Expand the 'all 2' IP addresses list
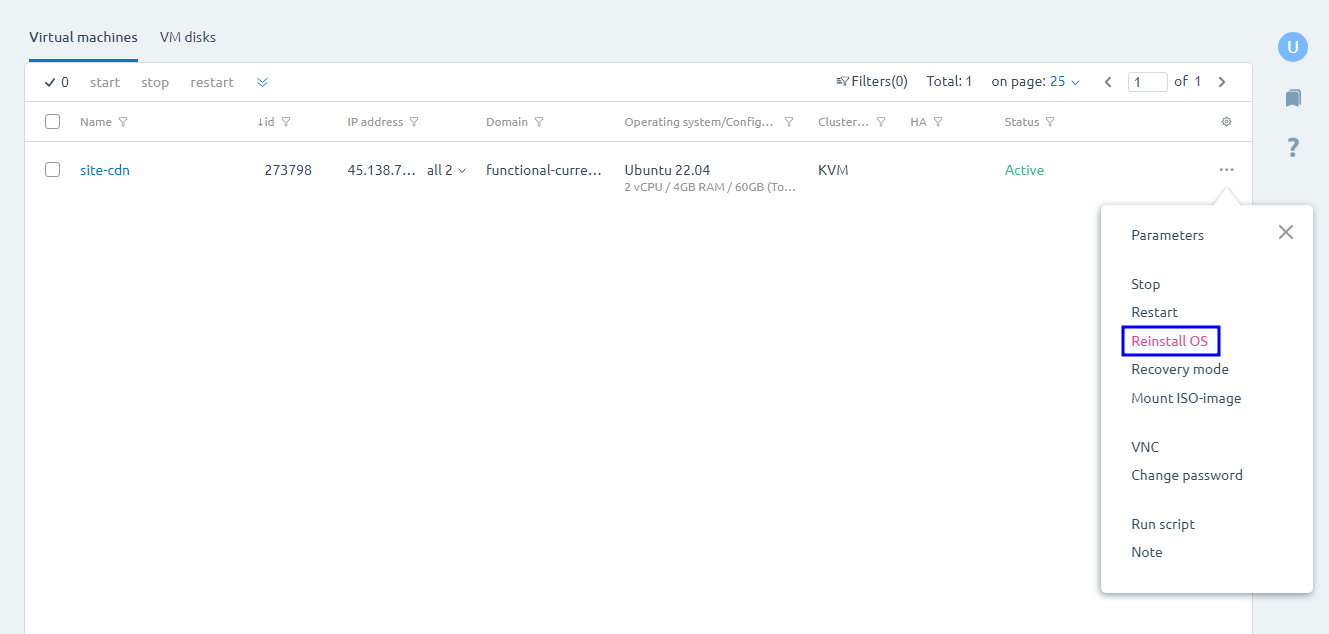Screen dimensions: 1329x634 (x=447, y=170)
